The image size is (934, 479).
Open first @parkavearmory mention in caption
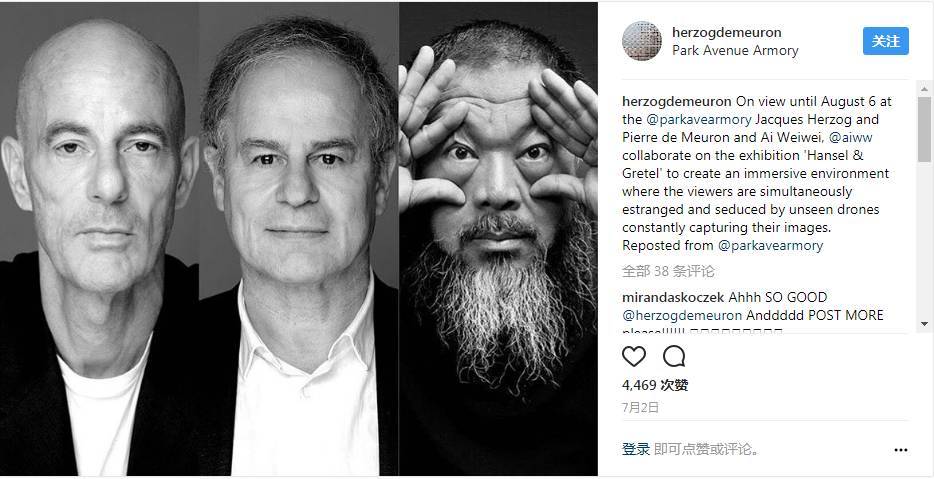coord(698,119)
